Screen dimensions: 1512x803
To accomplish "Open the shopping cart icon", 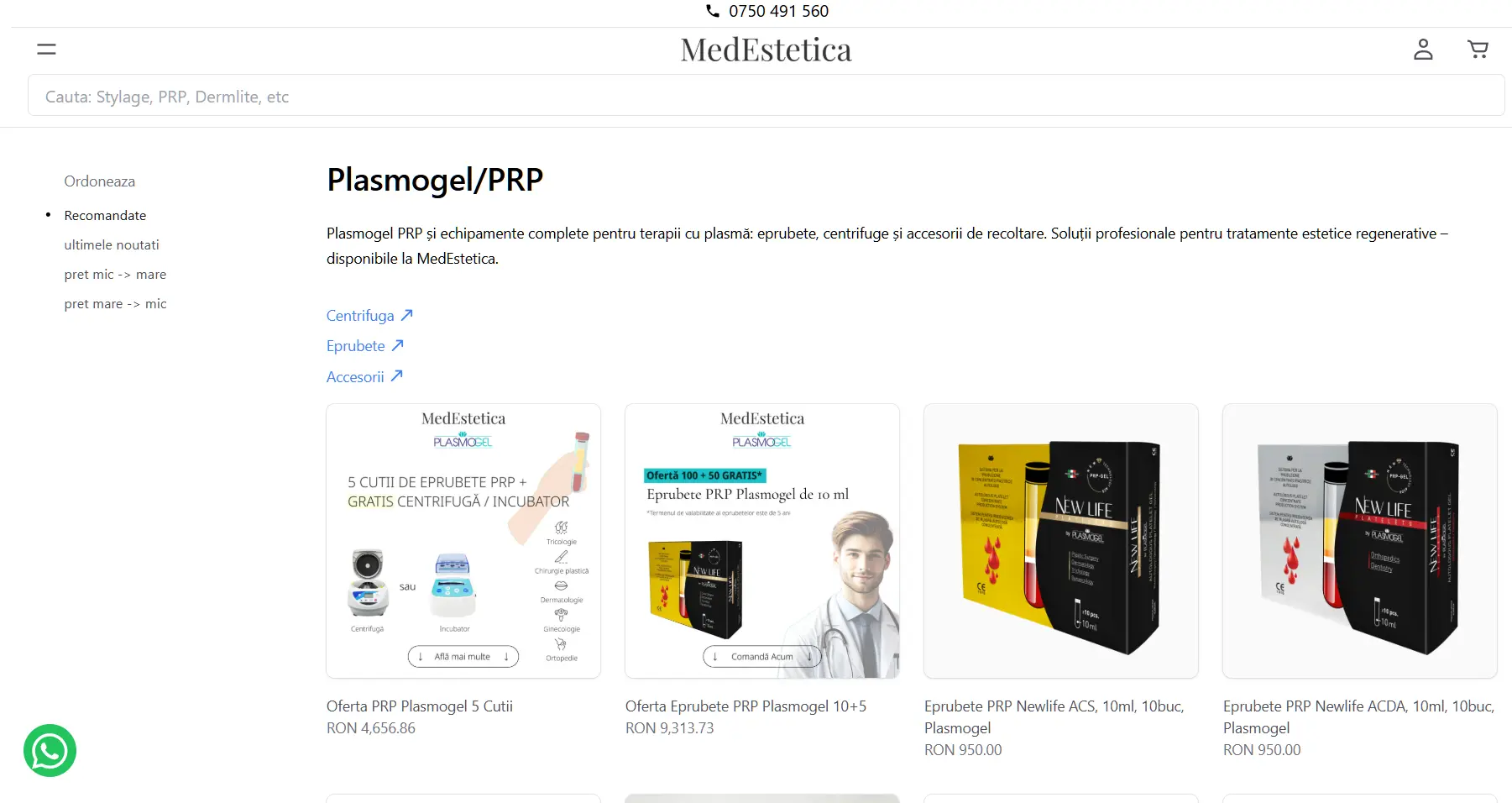I will pos(1478,50).
